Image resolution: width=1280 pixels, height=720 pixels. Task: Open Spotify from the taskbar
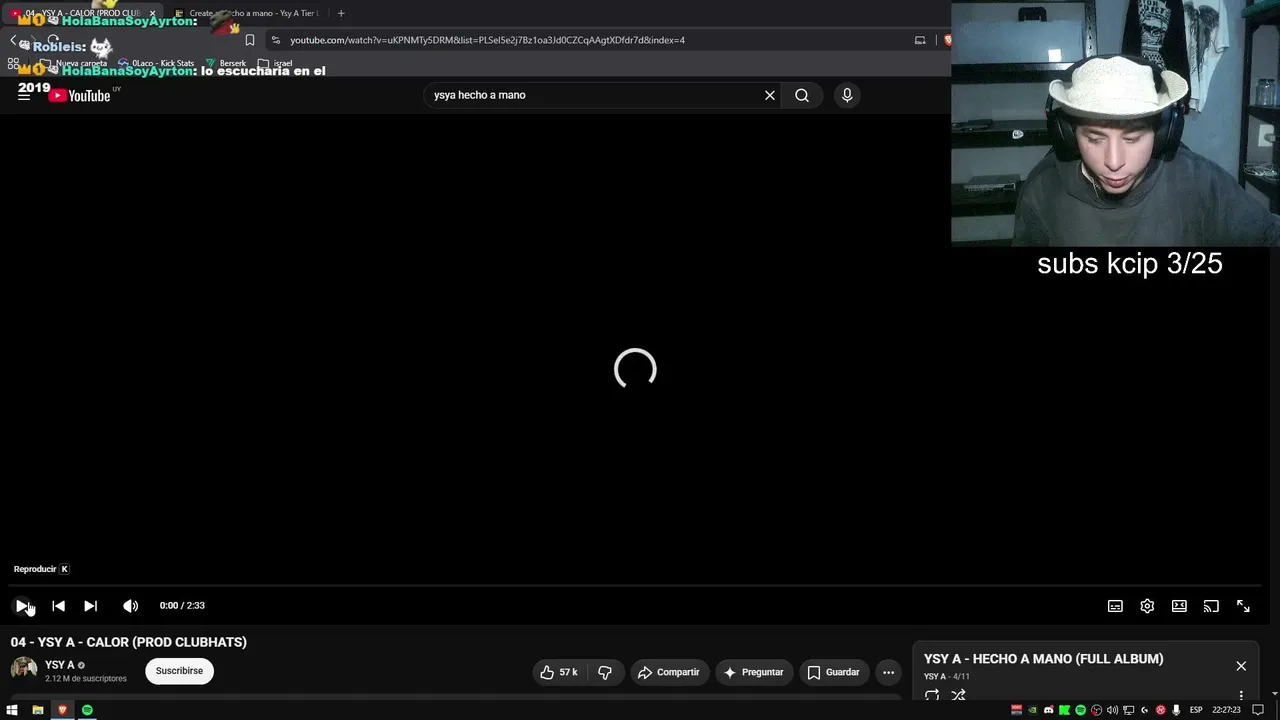tap(87, 710)
